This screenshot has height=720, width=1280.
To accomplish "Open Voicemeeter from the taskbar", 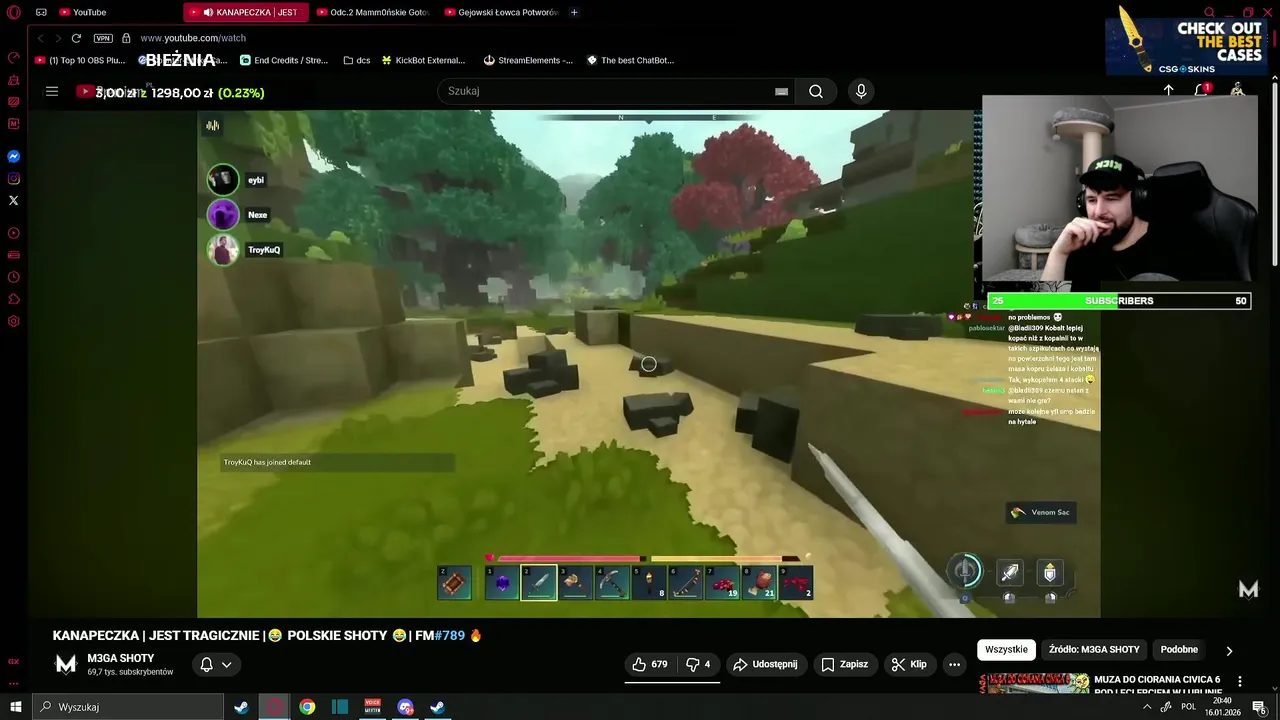I will point(372,707).
